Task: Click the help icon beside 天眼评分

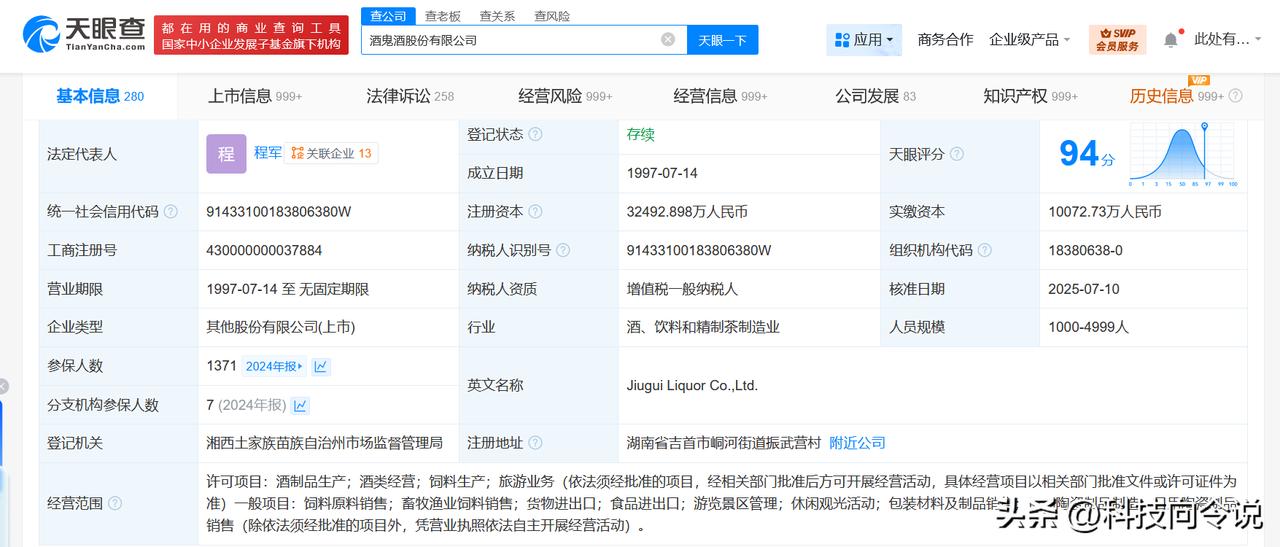Action: point(957,154)
